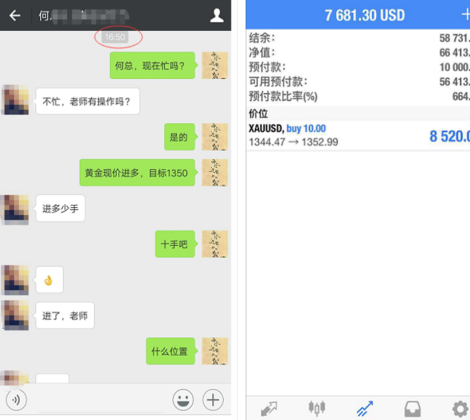The image size is (470, 420).
Task: Tap the message text input field
Action: (99, 399)
